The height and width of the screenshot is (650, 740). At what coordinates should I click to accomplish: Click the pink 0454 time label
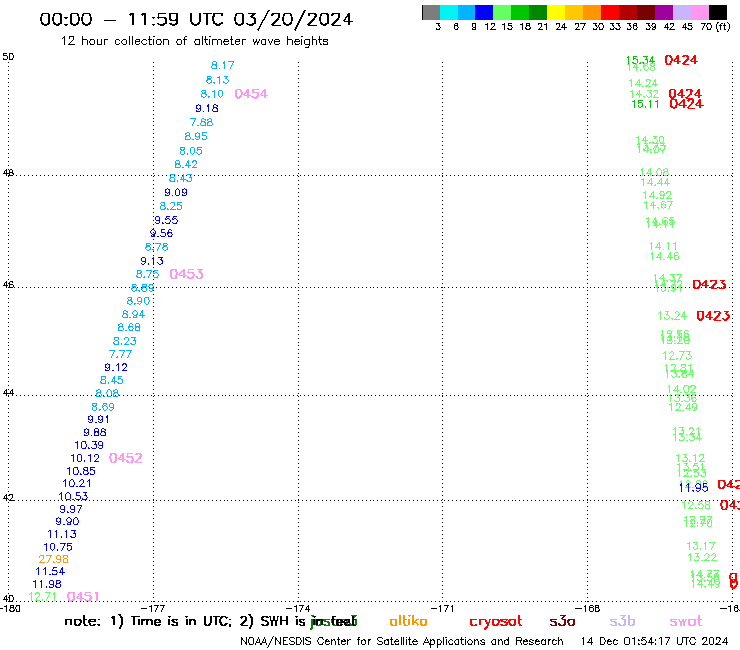tap(251, 94)
